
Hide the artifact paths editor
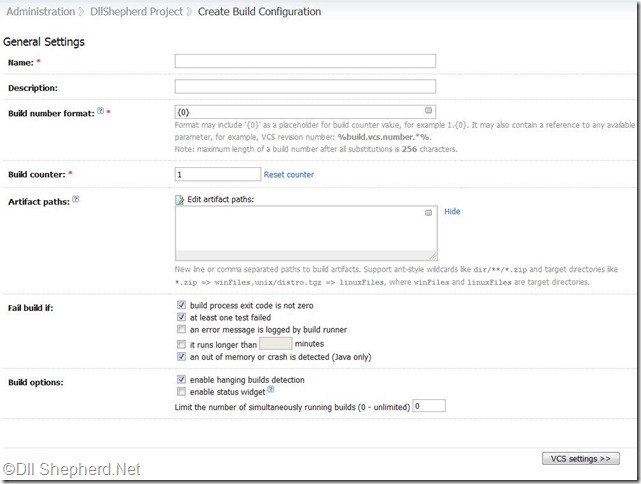(452, 212)
